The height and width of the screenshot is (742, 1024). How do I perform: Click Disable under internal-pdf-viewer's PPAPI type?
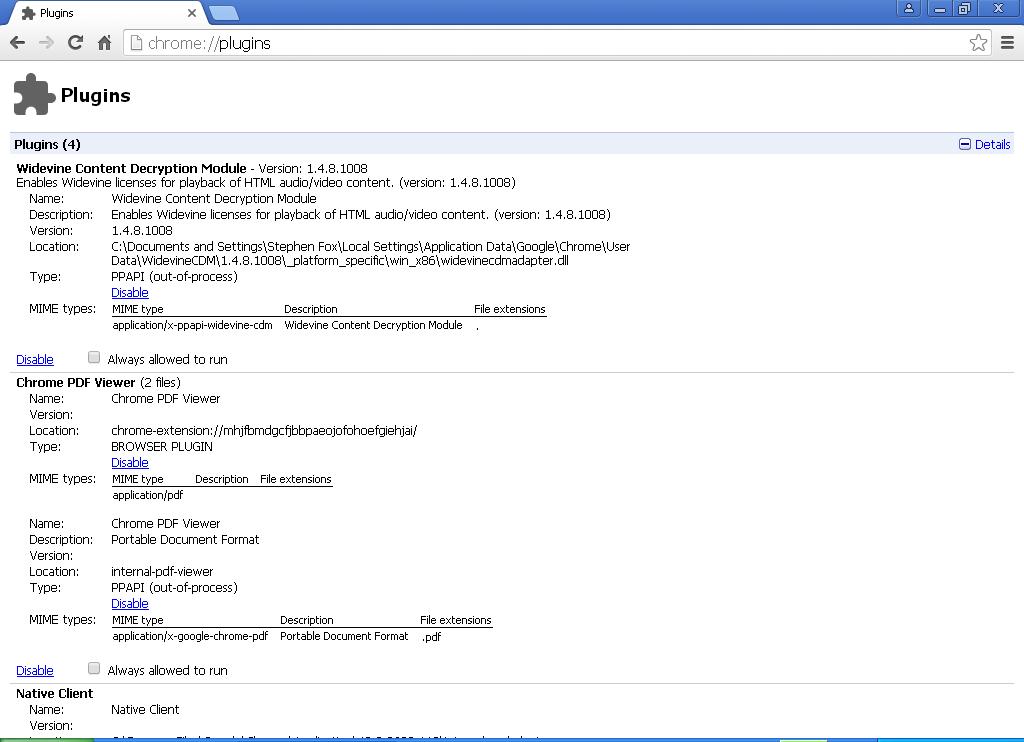130,604
